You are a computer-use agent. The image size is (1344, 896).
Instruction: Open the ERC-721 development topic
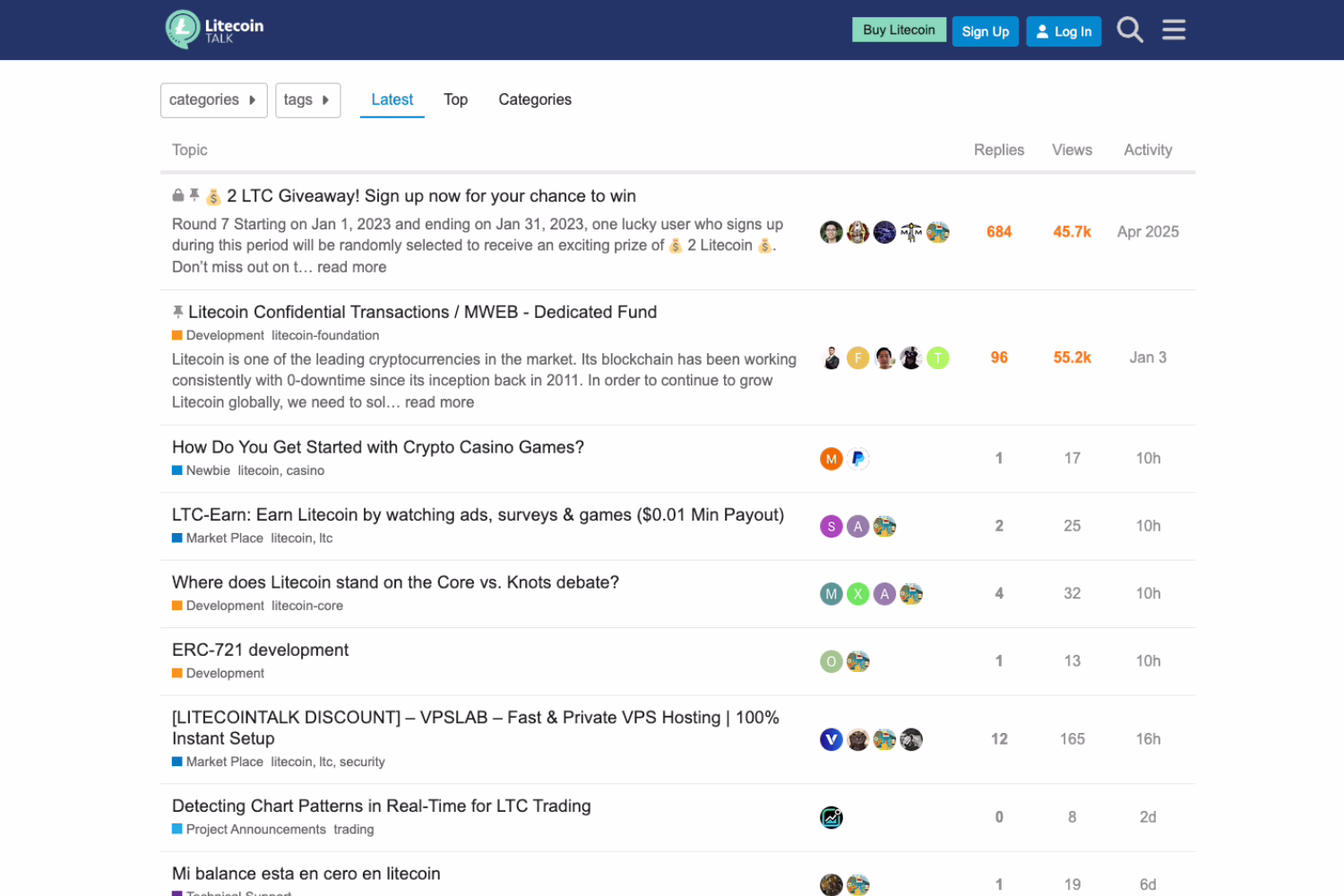click(x=260, y=650)
